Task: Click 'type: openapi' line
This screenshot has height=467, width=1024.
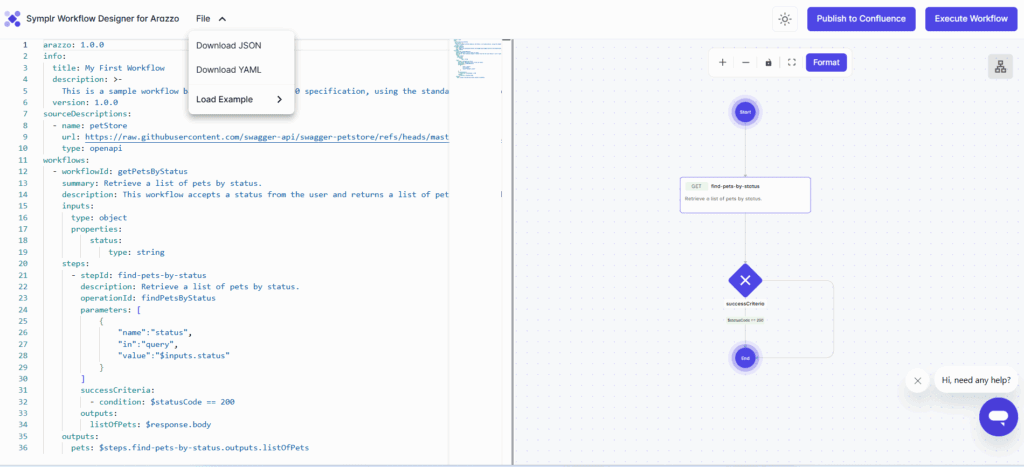Action: click(x=92, y=148)
